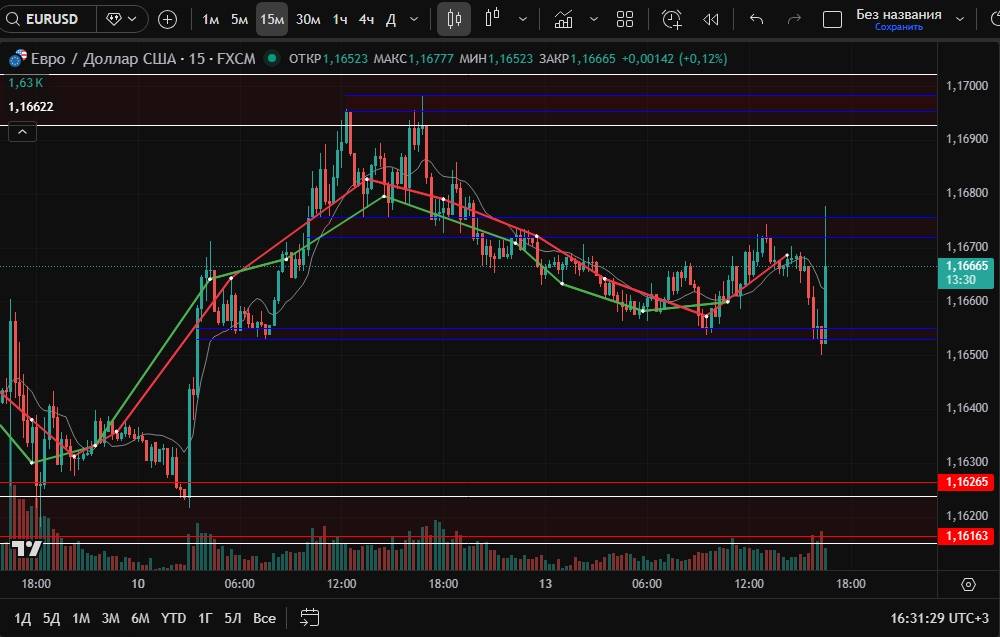Toggle the 15м timeframe button
Viewport: 1000px width, 637px height.
click(271, 19)
